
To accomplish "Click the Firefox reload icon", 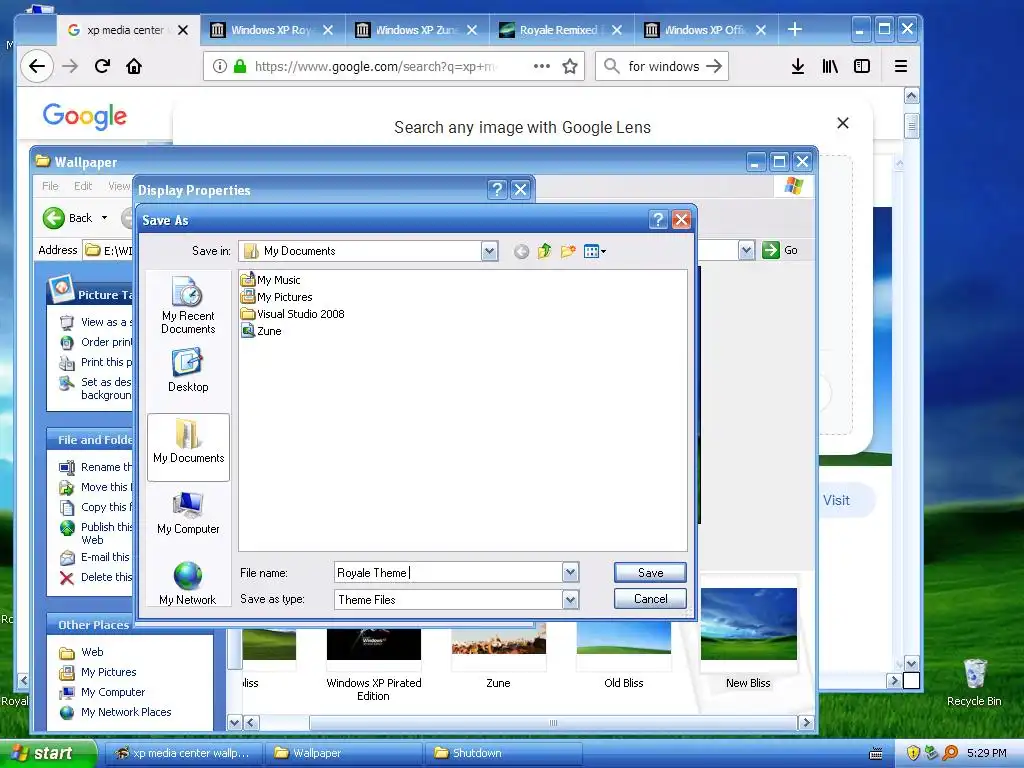I will tap(102, 66).
